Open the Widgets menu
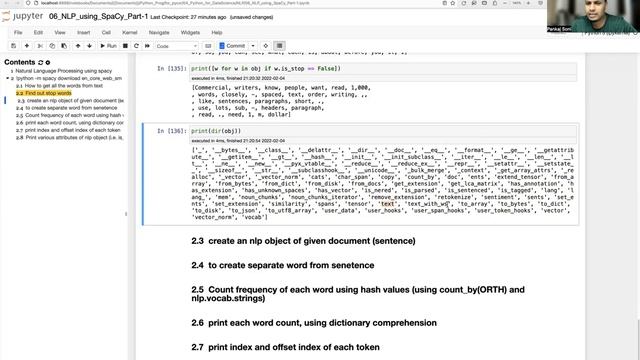 pyautogui.click(x=190, y=32)
